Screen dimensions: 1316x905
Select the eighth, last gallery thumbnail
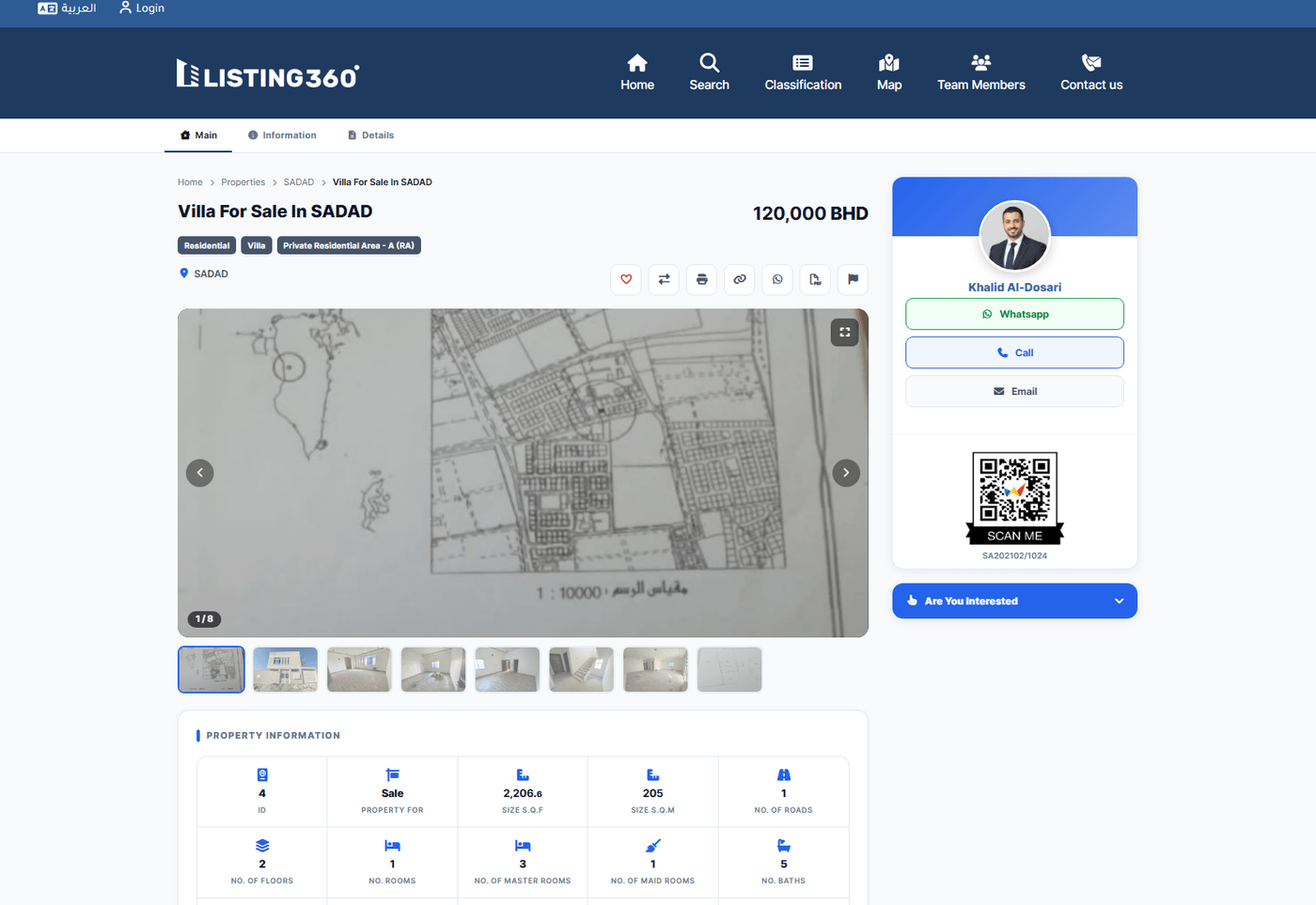tap(729, 669)
